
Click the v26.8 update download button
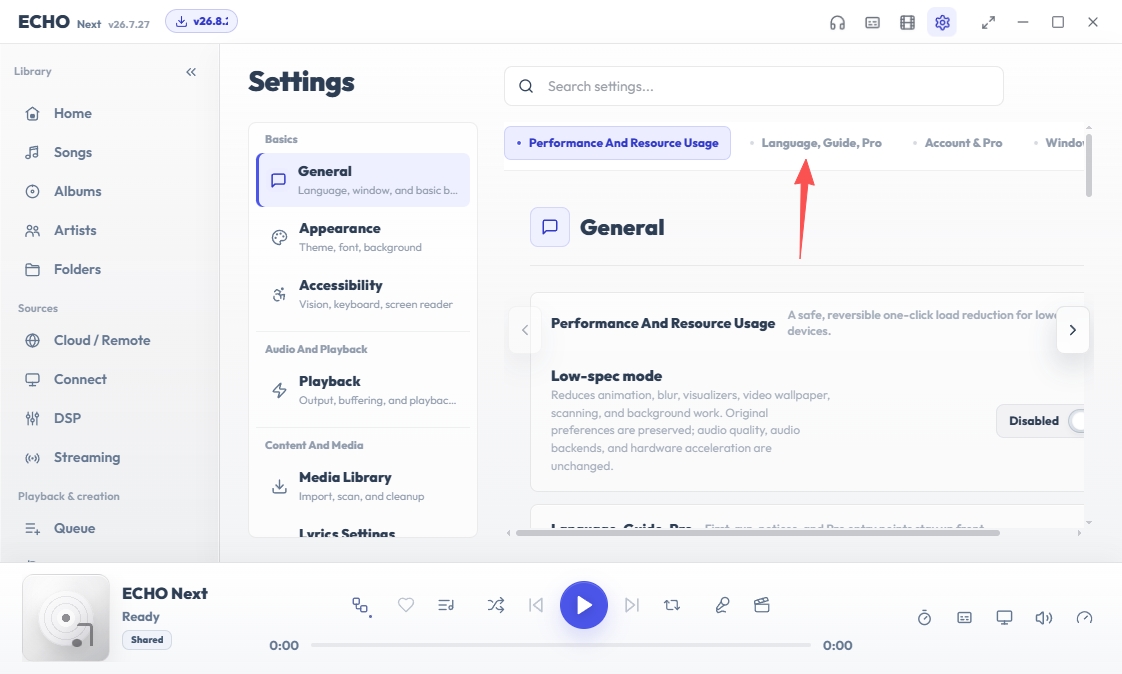pyautogui.click(x=201, y=21)
